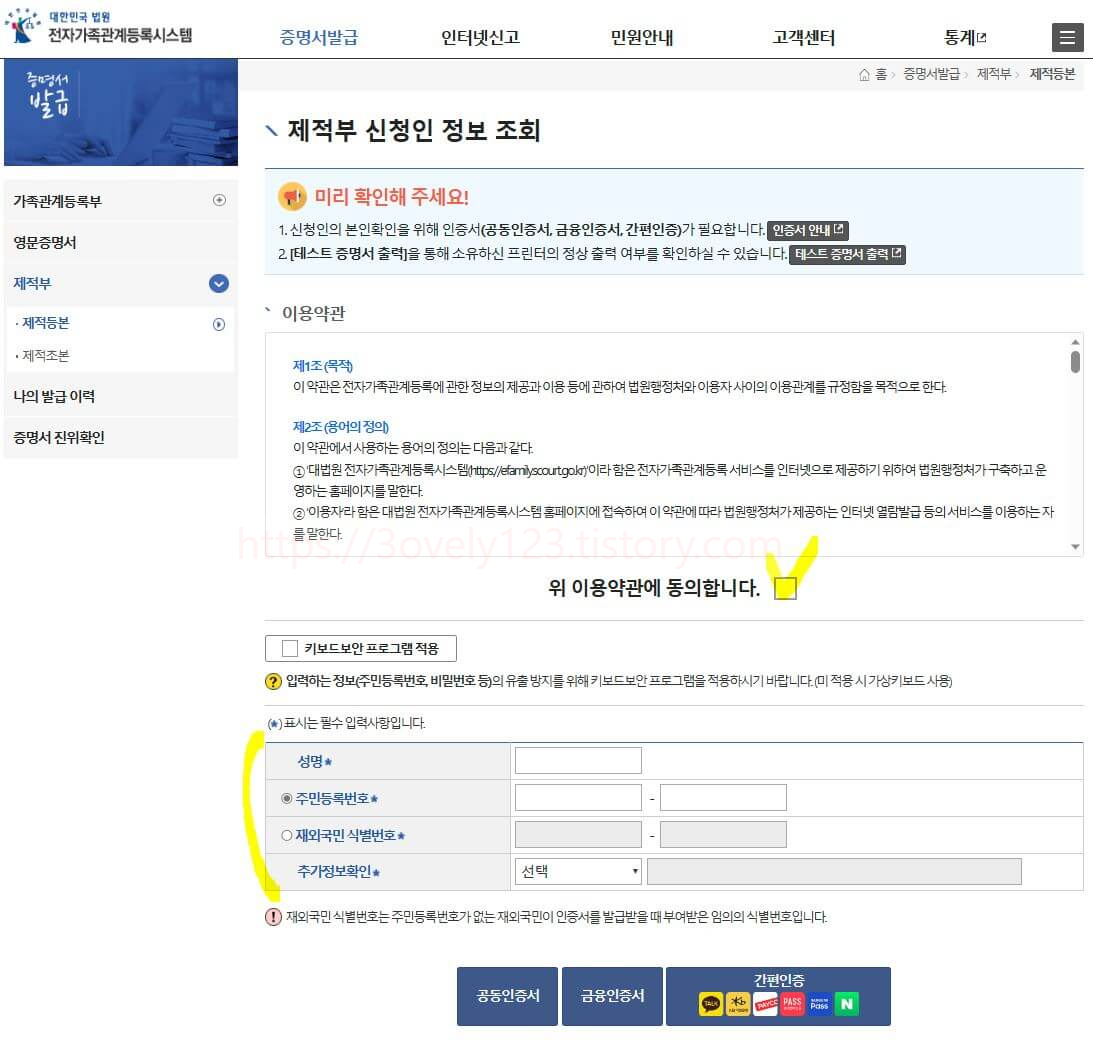Select KakaoTalk simple authentication icon
1093x1041 pixels.
(711, 1003)
